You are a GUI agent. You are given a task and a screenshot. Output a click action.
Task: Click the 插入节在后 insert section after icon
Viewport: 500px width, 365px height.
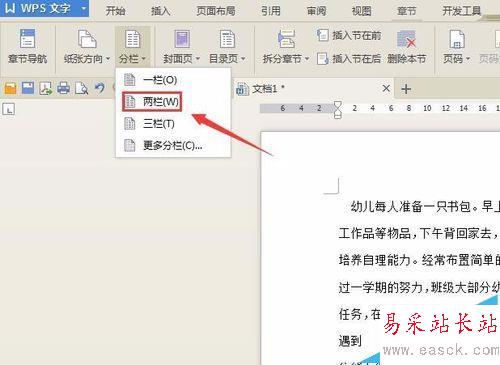[x=323, y=59]
